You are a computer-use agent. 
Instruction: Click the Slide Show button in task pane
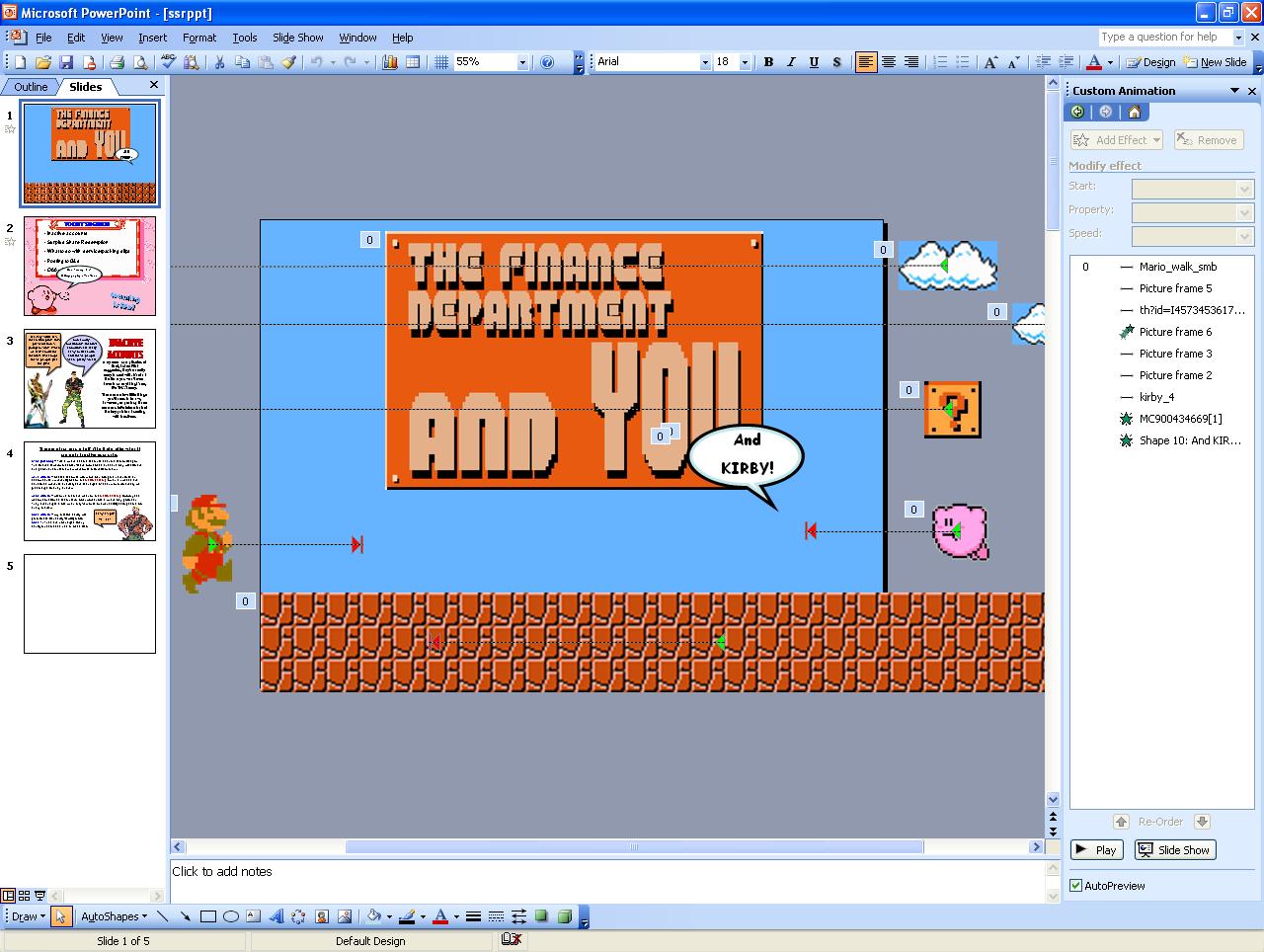(1174, 850)
